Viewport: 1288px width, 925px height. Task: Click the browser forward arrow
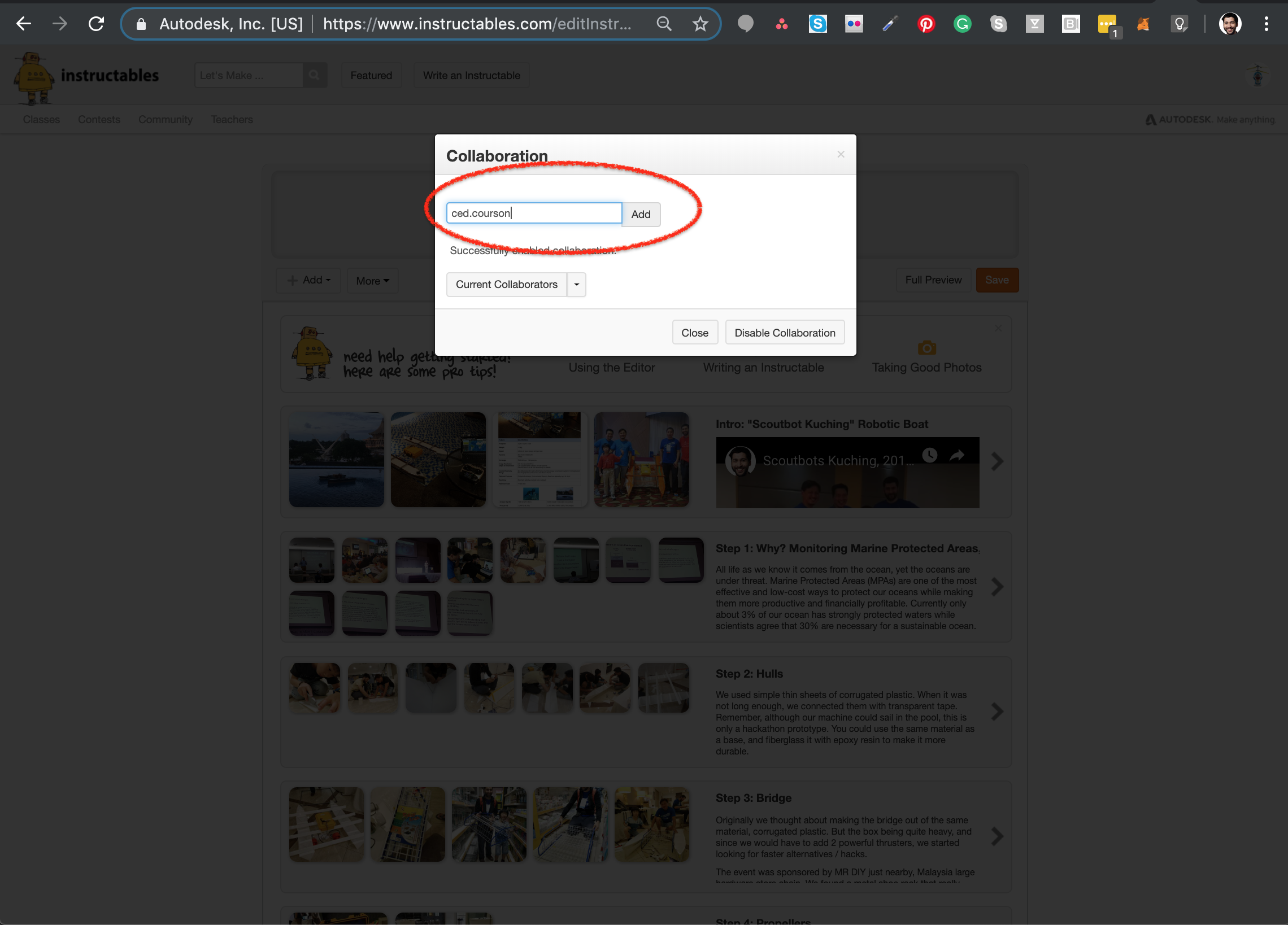click(x=60, y=24)
